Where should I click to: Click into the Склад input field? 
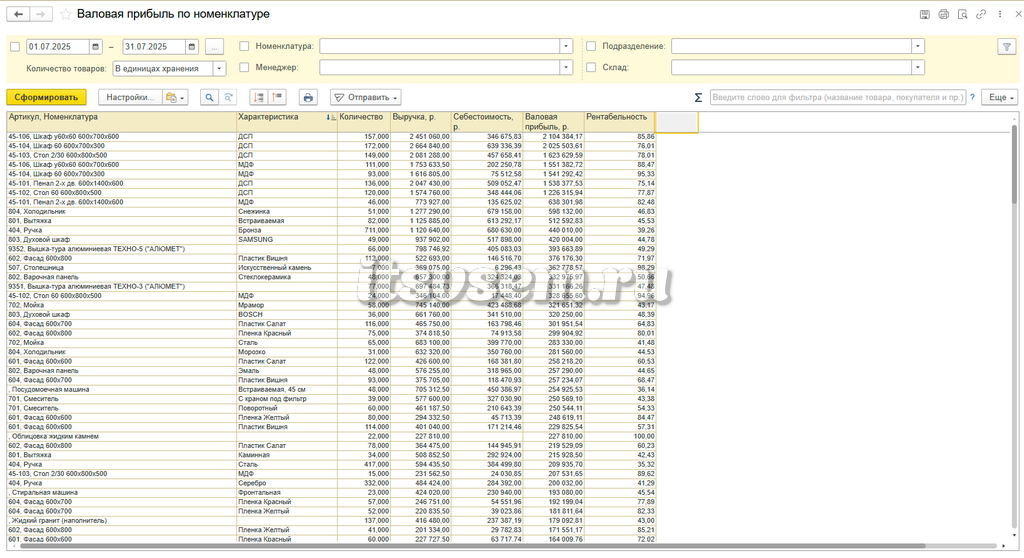tap(792, 67)
